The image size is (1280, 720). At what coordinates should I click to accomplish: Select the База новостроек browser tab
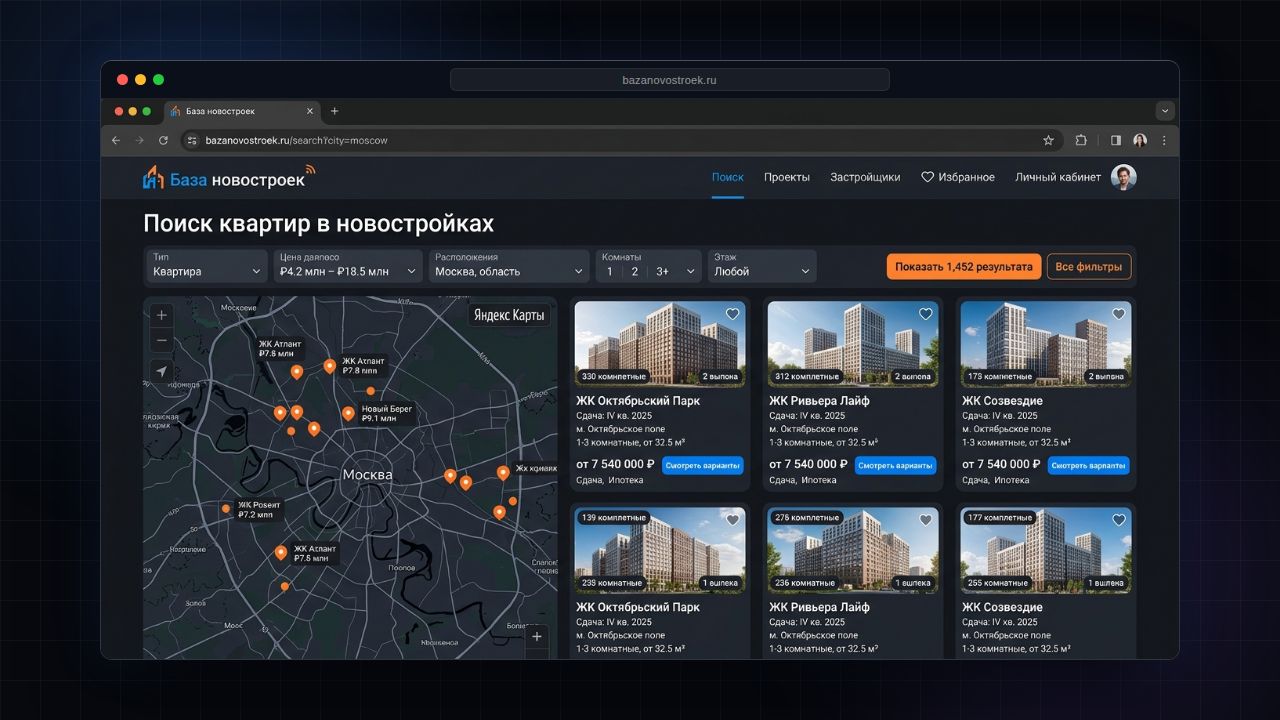(x=243, y=111)
